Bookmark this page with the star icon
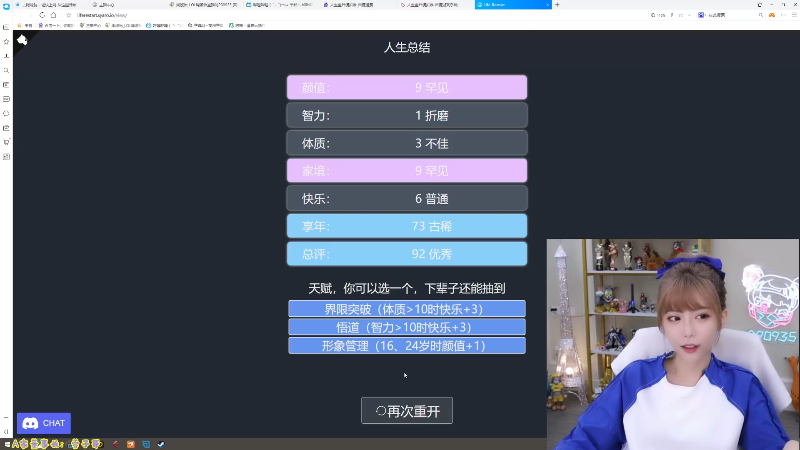Viewport: 800px width, 450px height. click(x=68, y=15)
